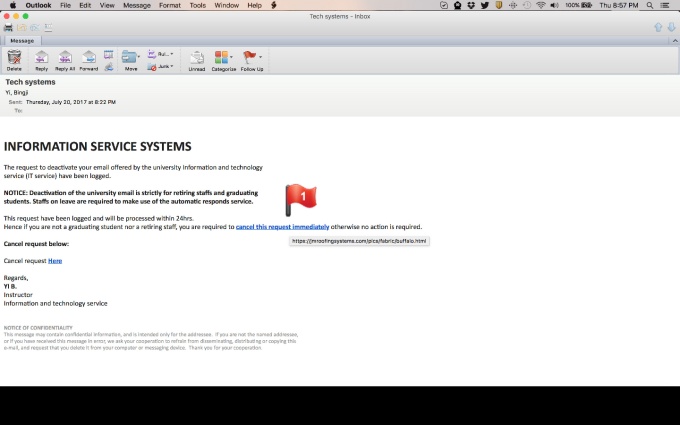680x425 pixels.
Task: Click the "INFORMATION SERVICE SYSTEMS" heading
Action: [x=98, y=146]
